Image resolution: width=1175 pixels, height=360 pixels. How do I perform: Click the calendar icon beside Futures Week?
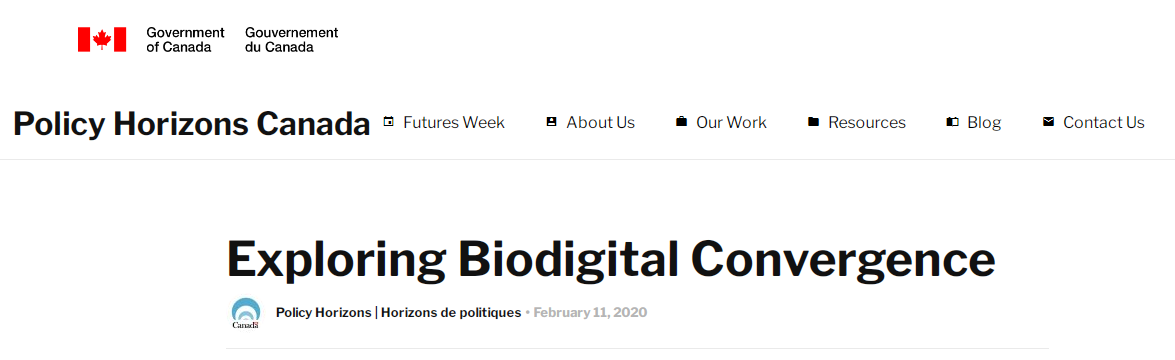tap(388, 122)
